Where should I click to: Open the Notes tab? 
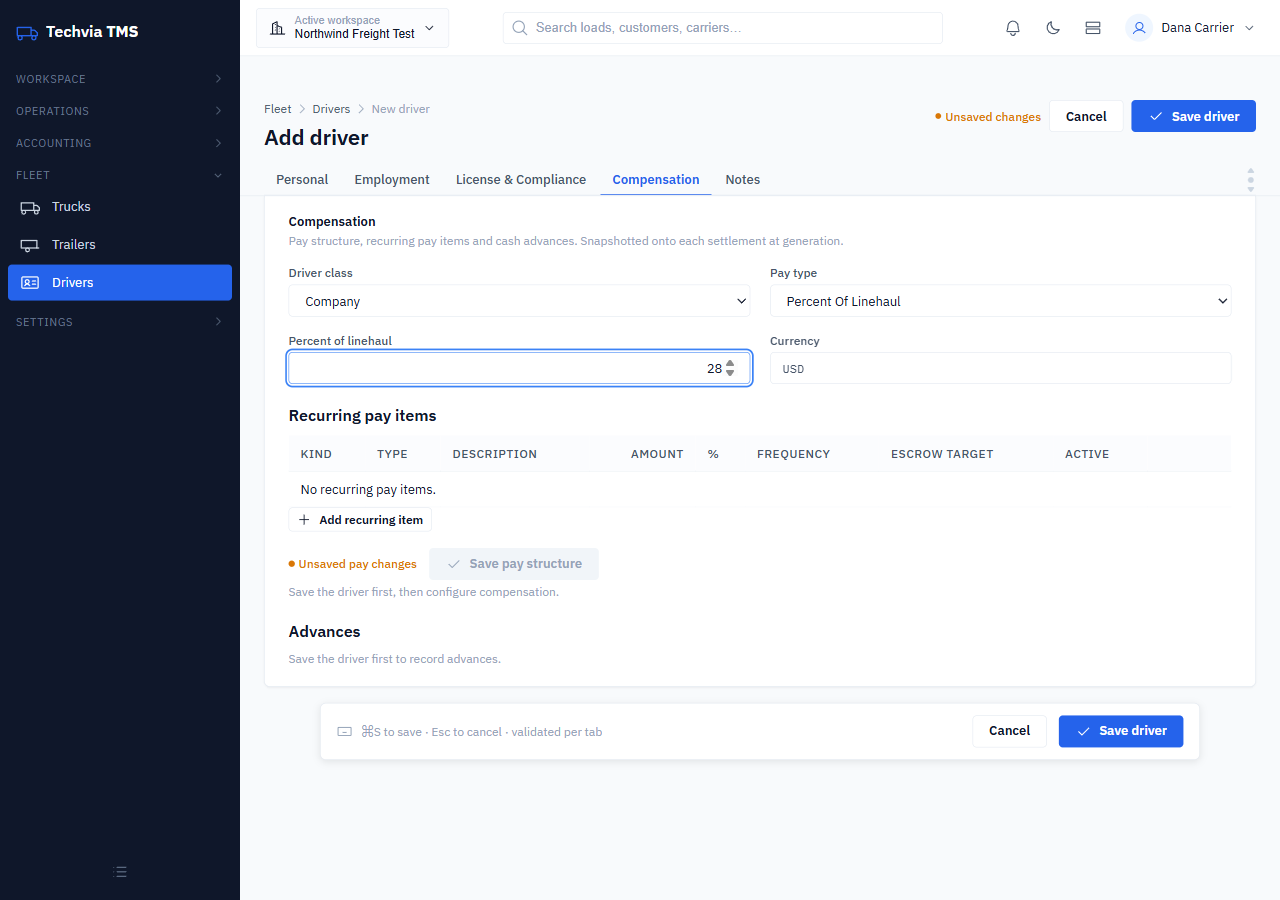pyautogui.click(x=743, y=180)
